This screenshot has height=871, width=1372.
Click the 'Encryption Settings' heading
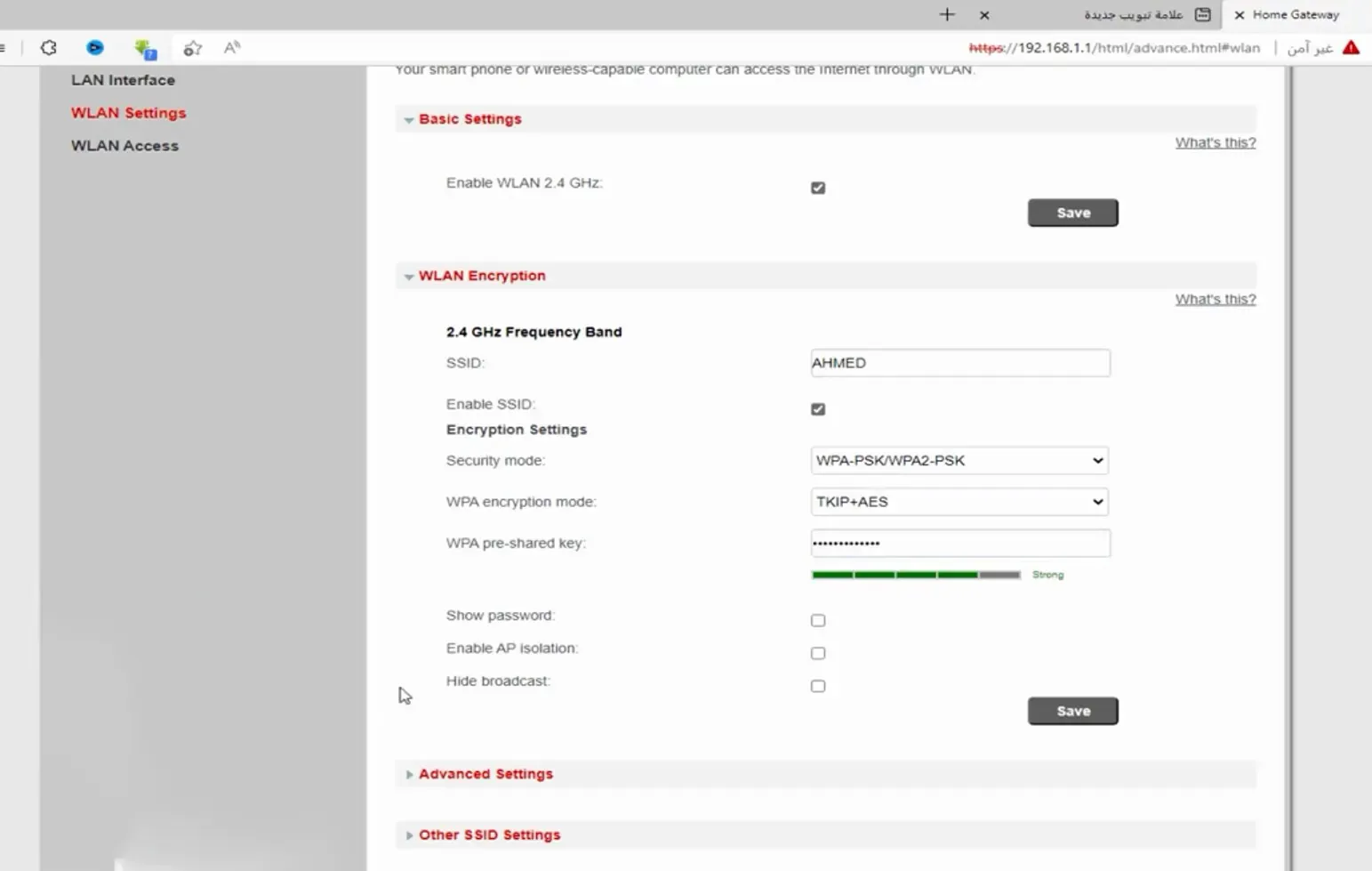coord(517,430)
